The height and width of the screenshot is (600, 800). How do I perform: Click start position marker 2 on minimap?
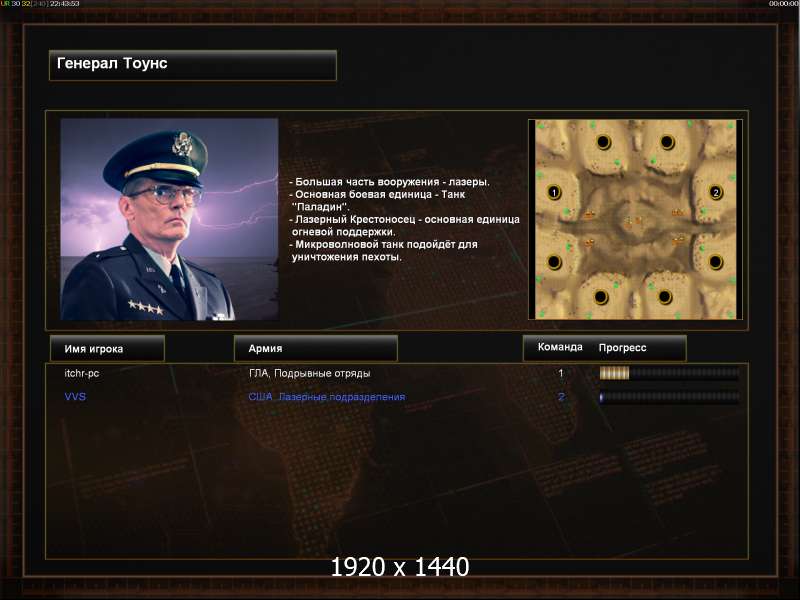716,192
